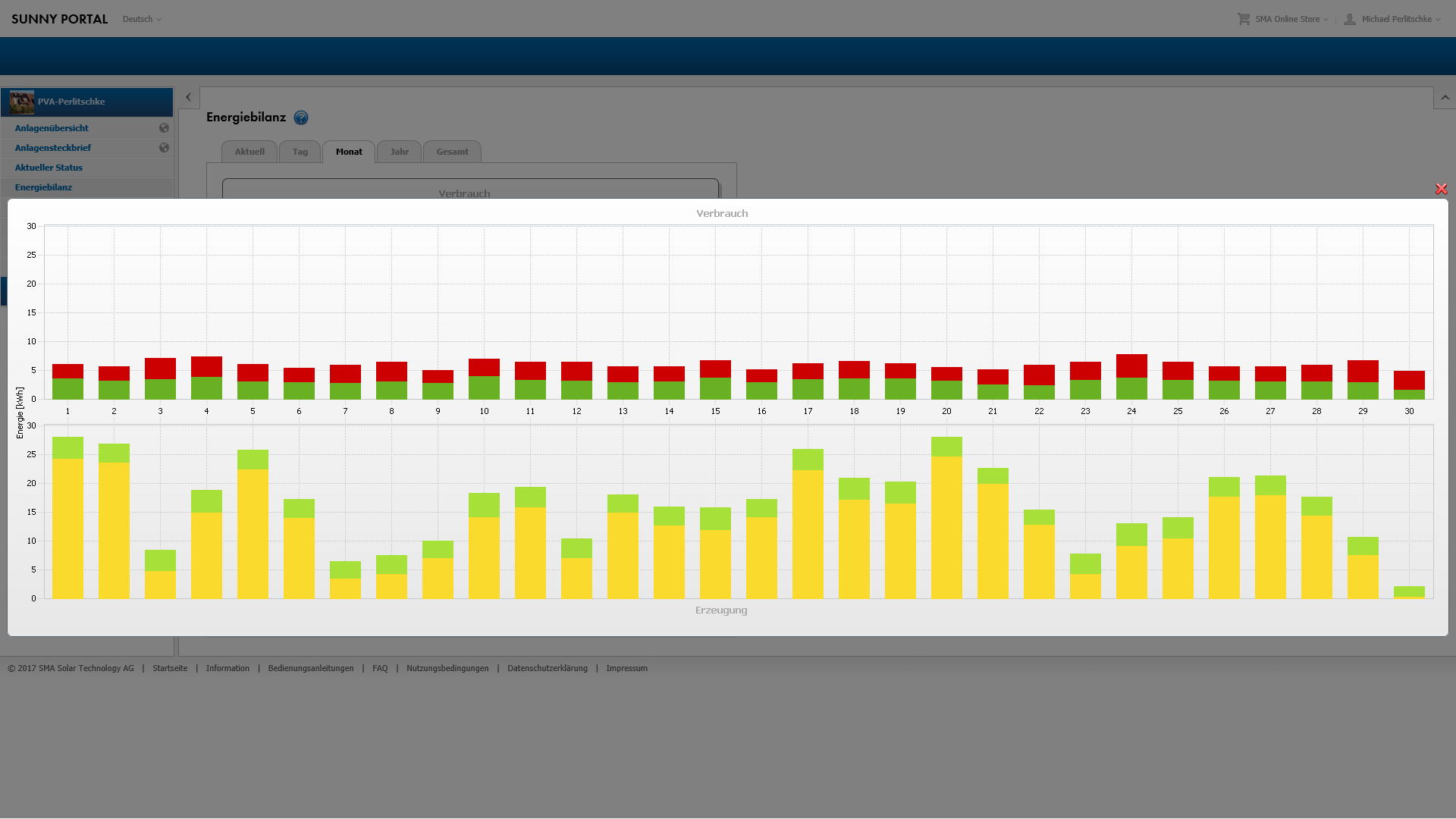Collapse the header using the top-right chevron
This screenshot has height=819, width=1456.
point(1445,98)
